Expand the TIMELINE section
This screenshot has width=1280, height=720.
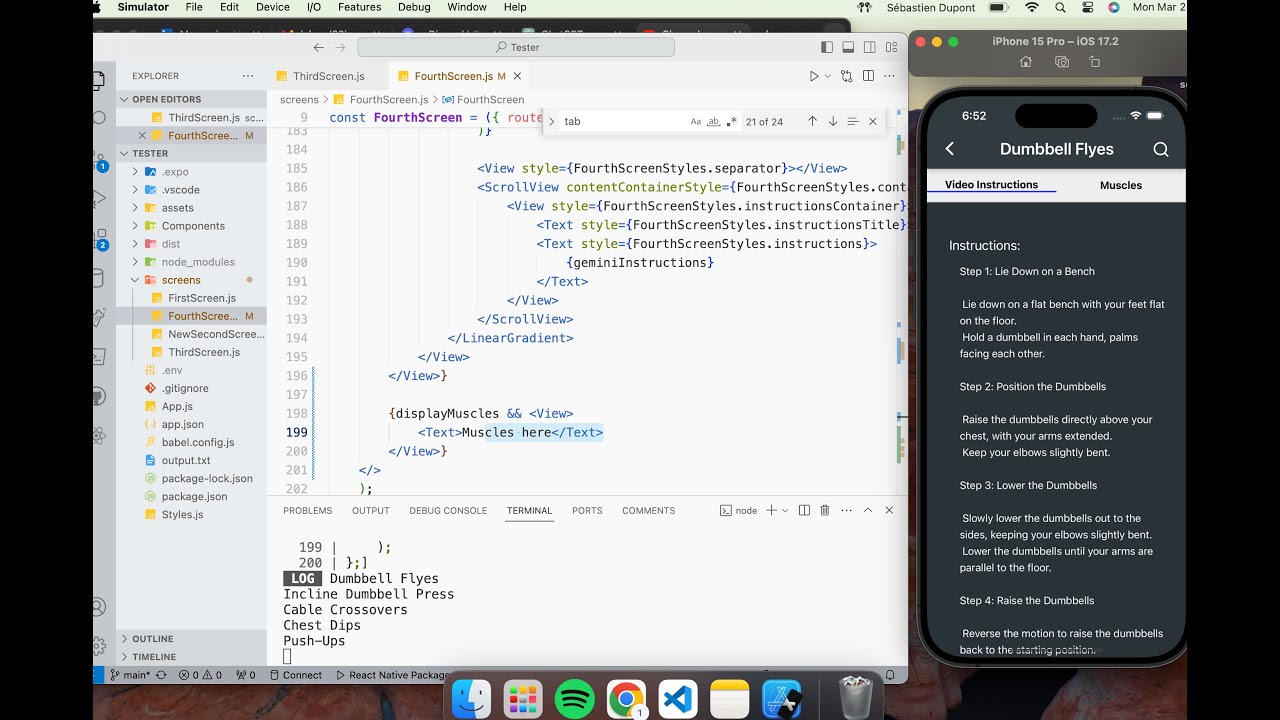(x=192, y=656)
